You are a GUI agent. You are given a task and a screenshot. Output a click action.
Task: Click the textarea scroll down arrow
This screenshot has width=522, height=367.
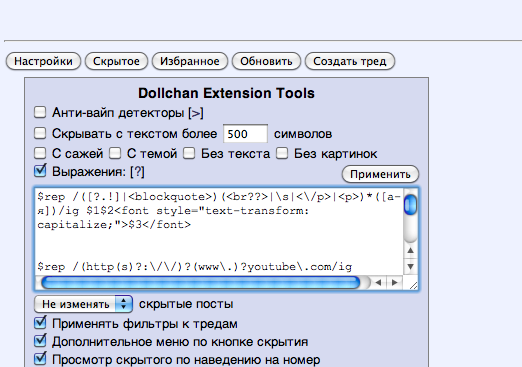point(410,267)
